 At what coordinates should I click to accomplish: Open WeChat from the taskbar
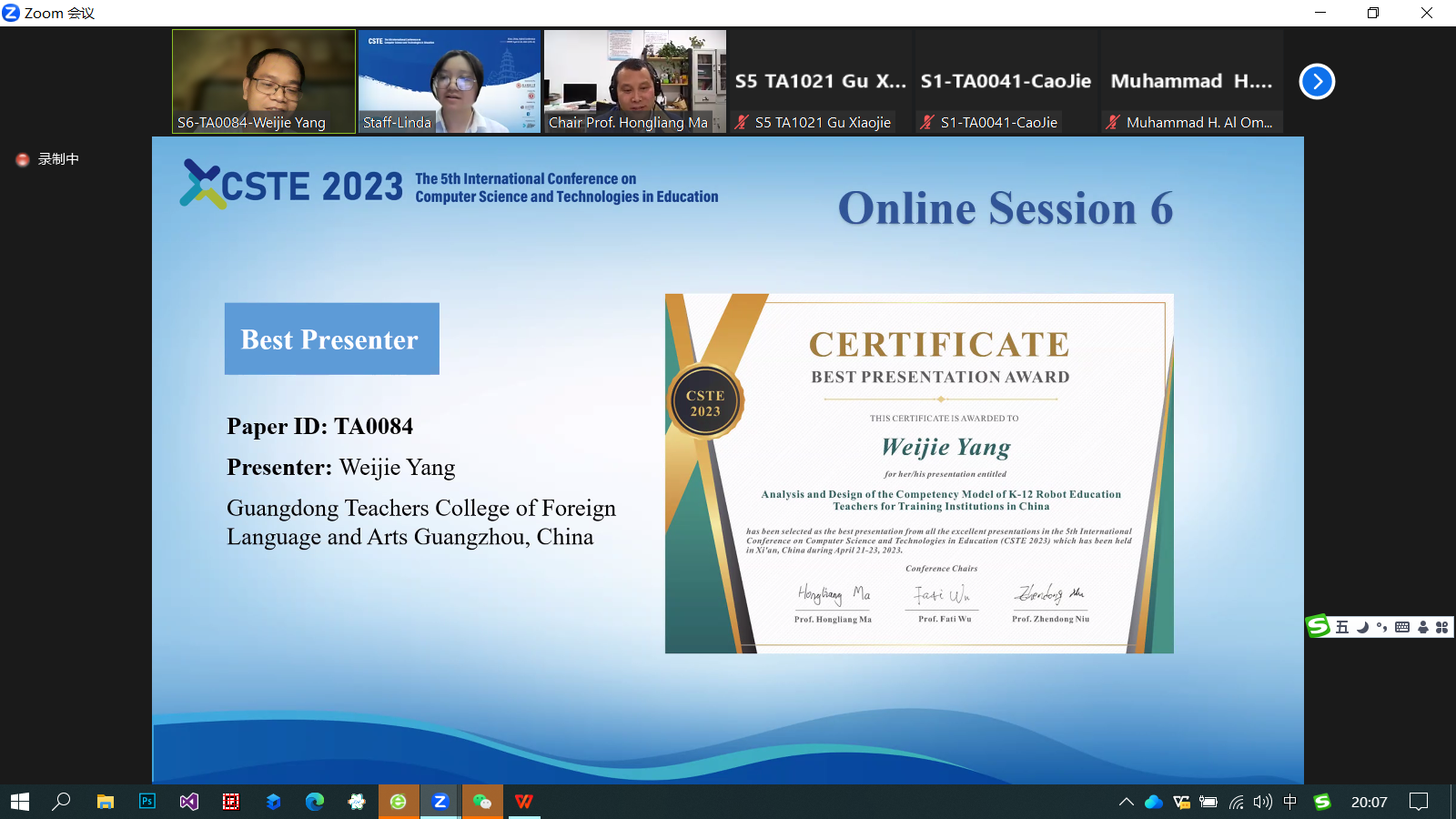click(482, 802)
